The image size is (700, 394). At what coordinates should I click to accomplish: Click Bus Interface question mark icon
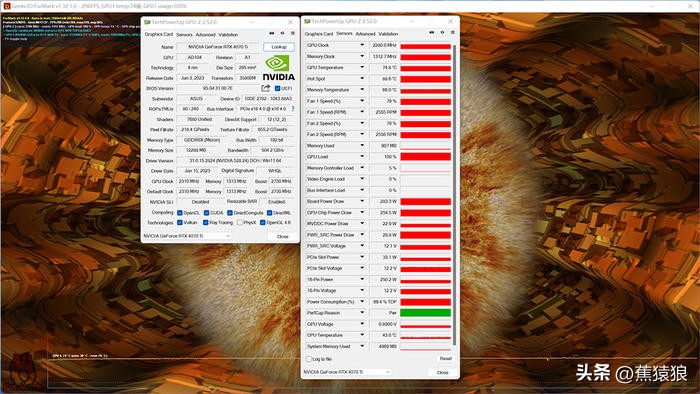(x=293, y=108)
